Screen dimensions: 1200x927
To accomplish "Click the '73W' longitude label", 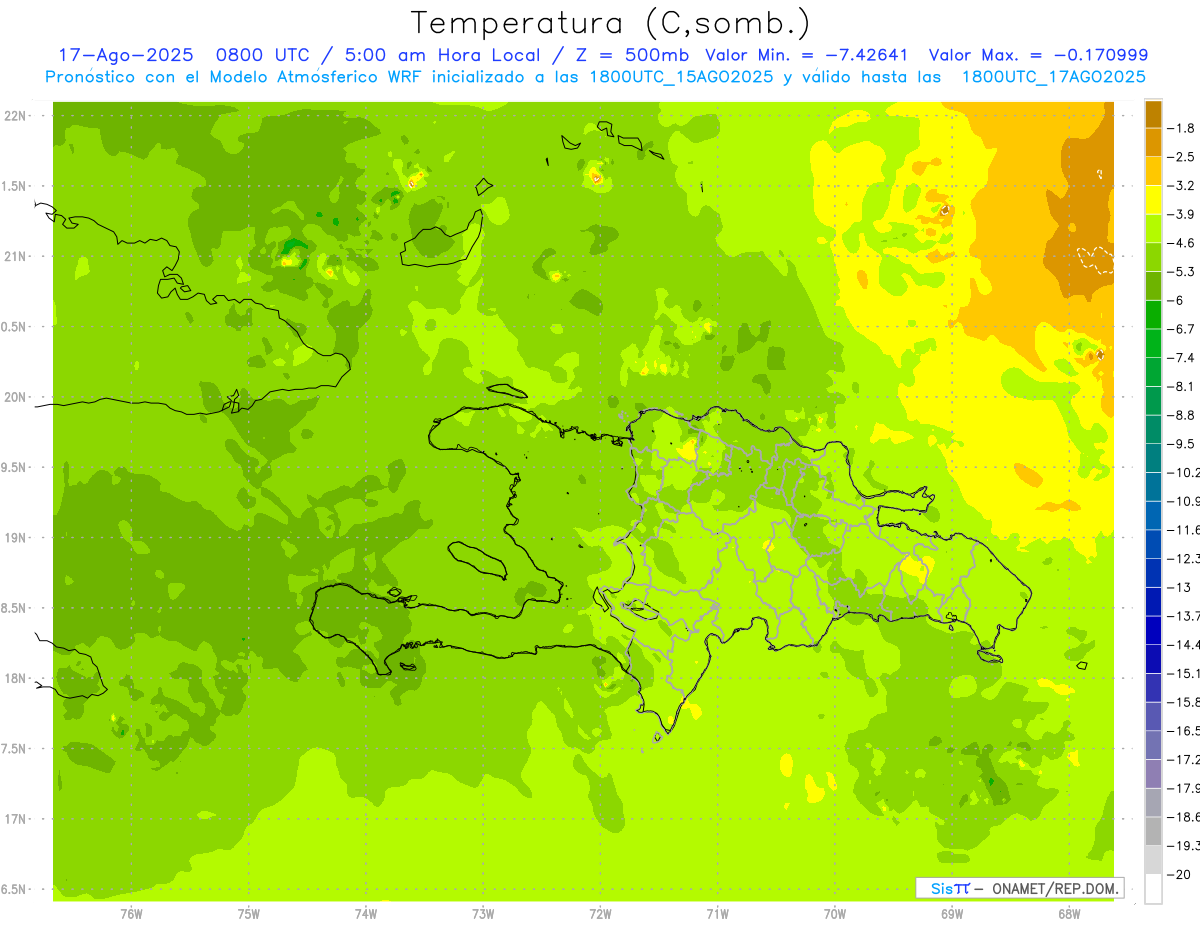I will [483, 913].
